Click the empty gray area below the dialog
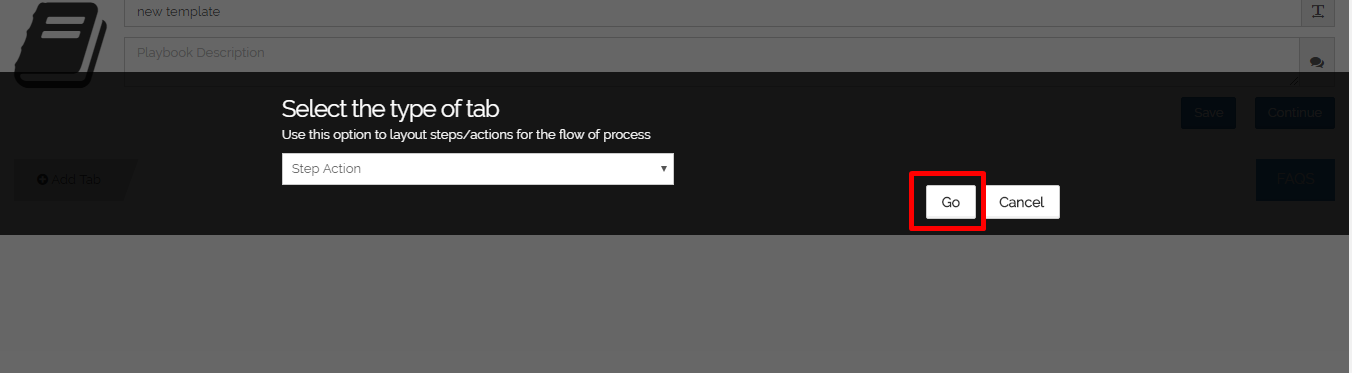Image resolution: width=1352 pixels, height=373 pixels. click(676, 304)
